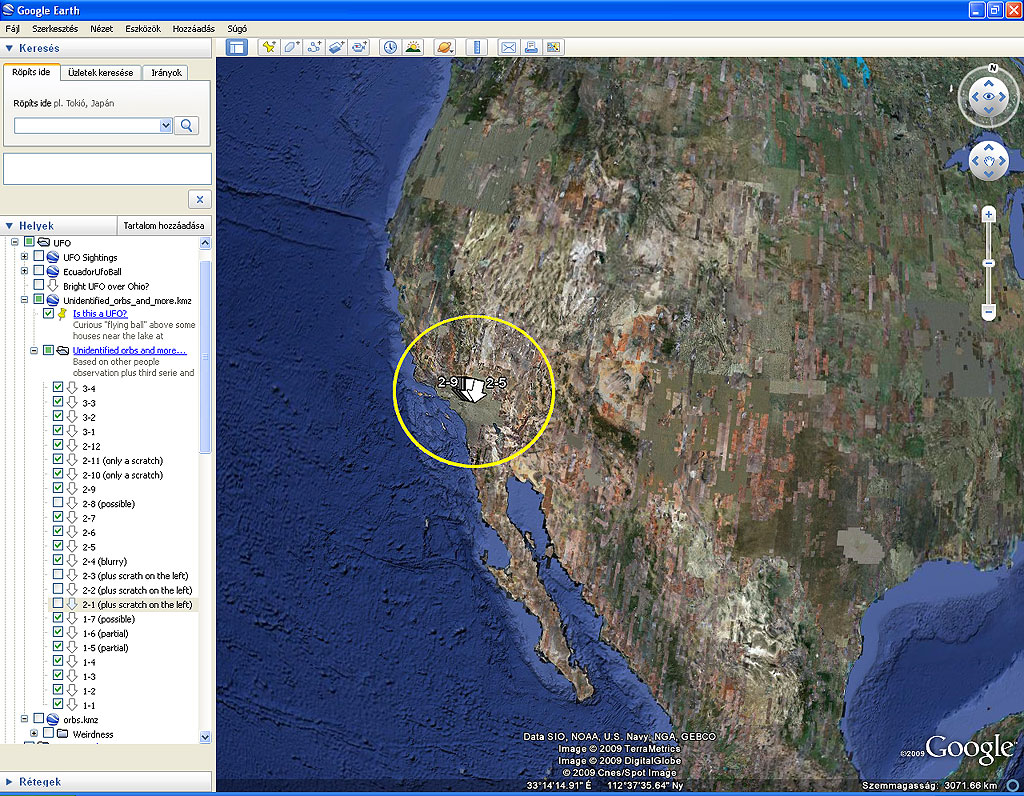
Task: Toggle sunlight across the landscape icon
Action: 413,47
